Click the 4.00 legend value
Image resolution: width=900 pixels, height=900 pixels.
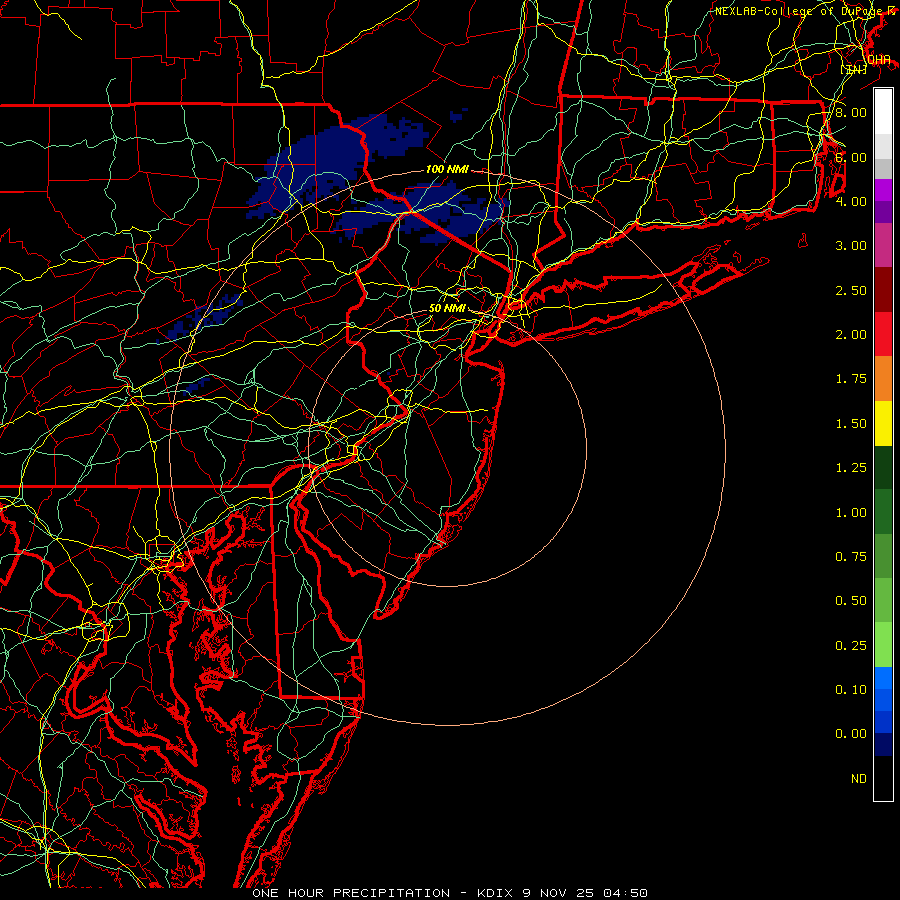pyautogui.click(x=851, y=201)
